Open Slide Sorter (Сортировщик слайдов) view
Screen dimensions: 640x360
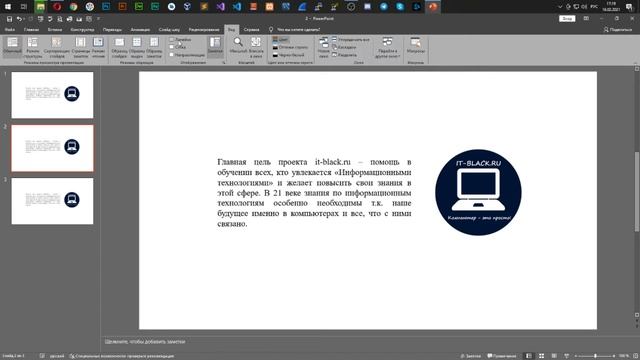[x=57, y=47]
